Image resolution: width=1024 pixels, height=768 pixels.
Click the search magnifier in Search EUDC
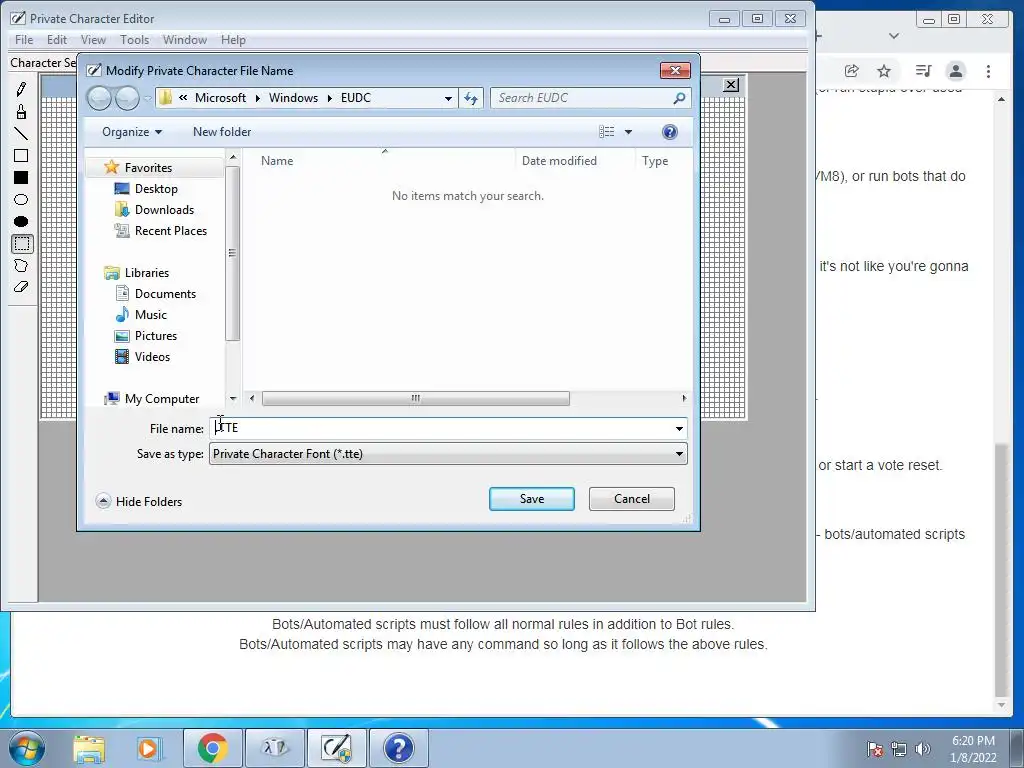pos(679,98)
